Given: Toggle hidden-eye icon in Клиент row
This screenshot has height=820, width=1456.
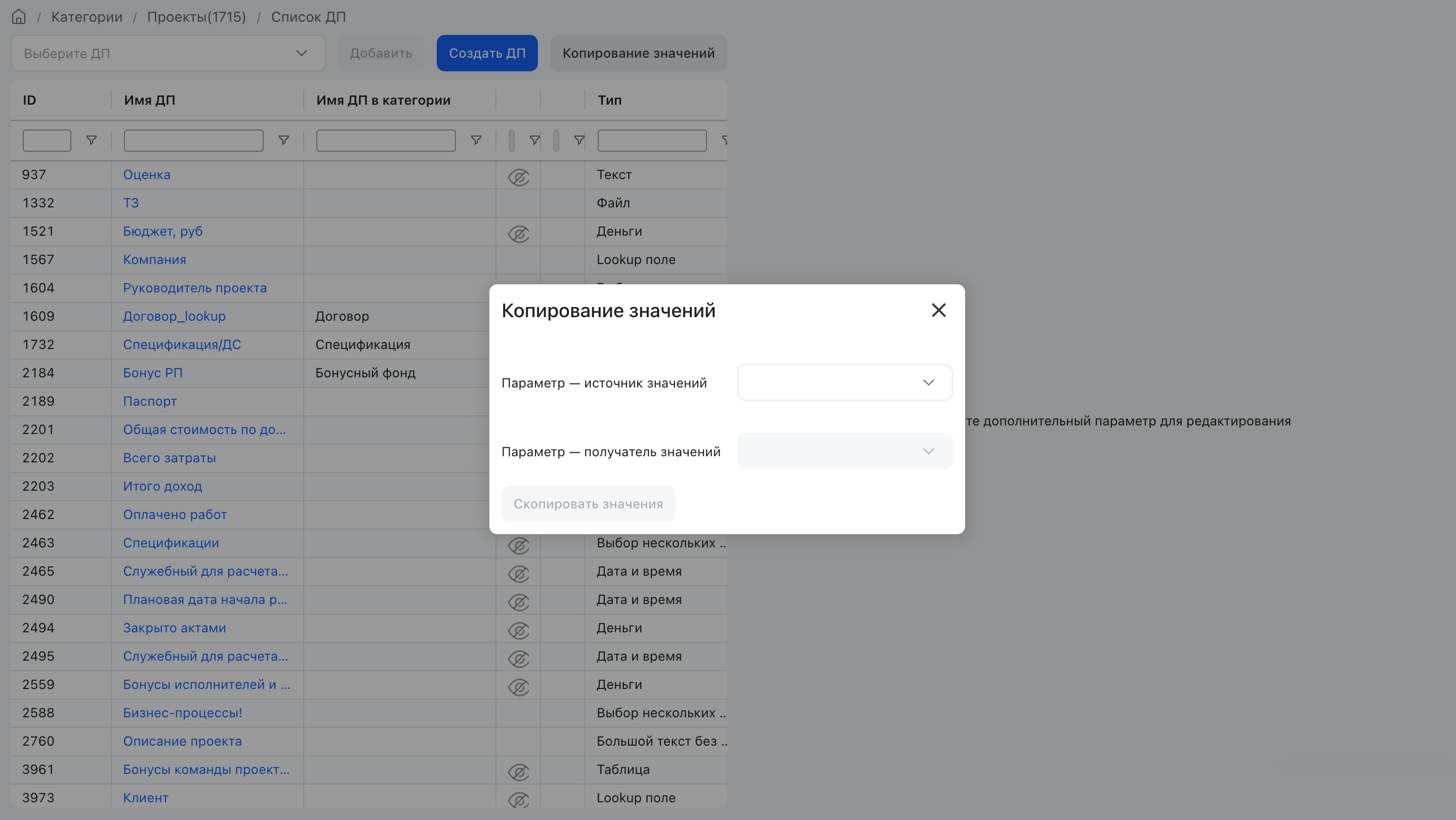Looking at the screenshot, I should coord(518,800).
